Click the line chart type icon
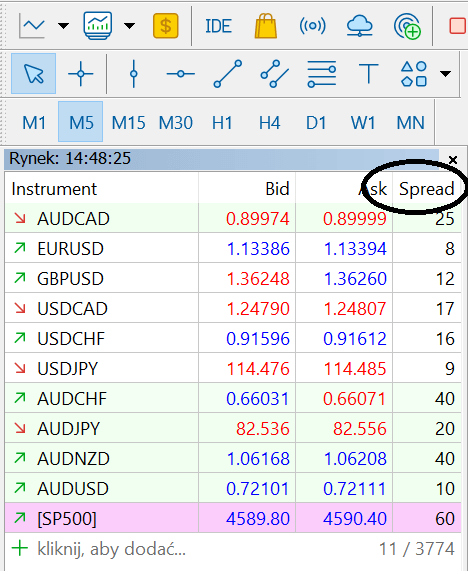The image size is (468, 574). 32,26
